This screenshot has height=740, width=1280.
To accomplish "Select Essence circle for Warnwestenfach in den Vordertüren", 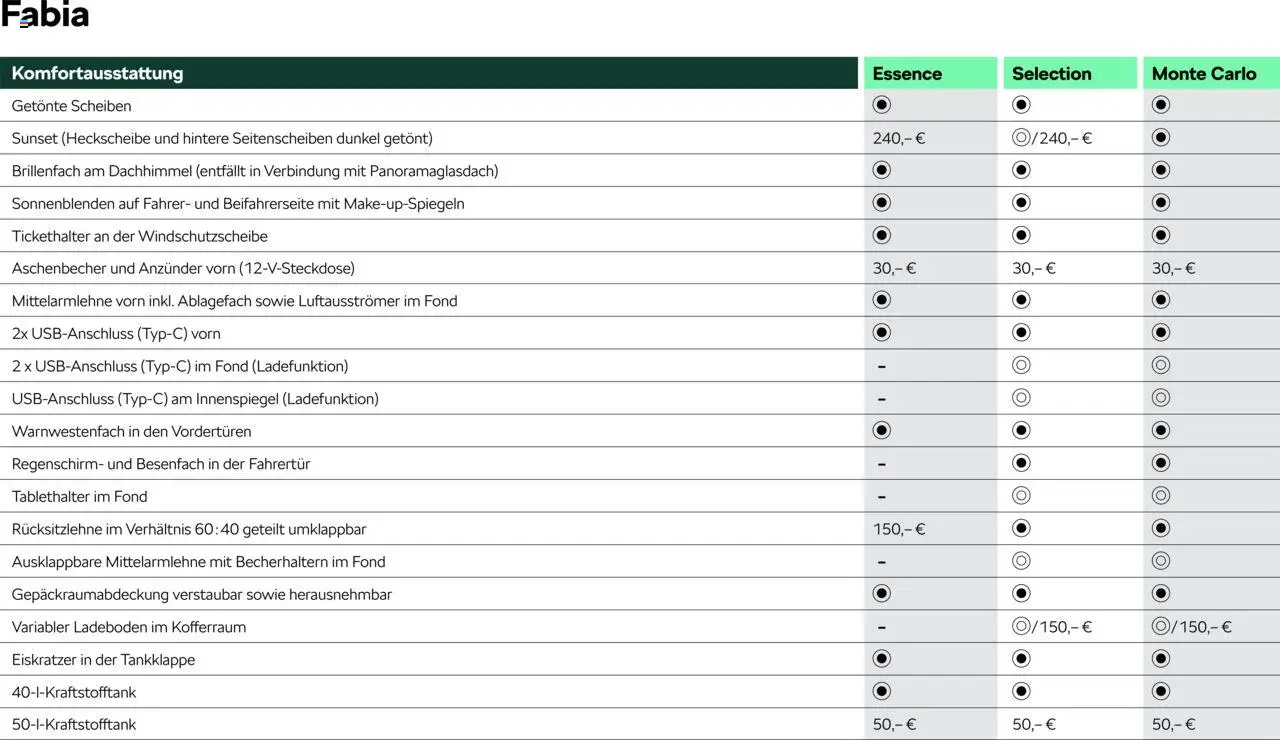I will pyautogui.click(x=881, y=430).
